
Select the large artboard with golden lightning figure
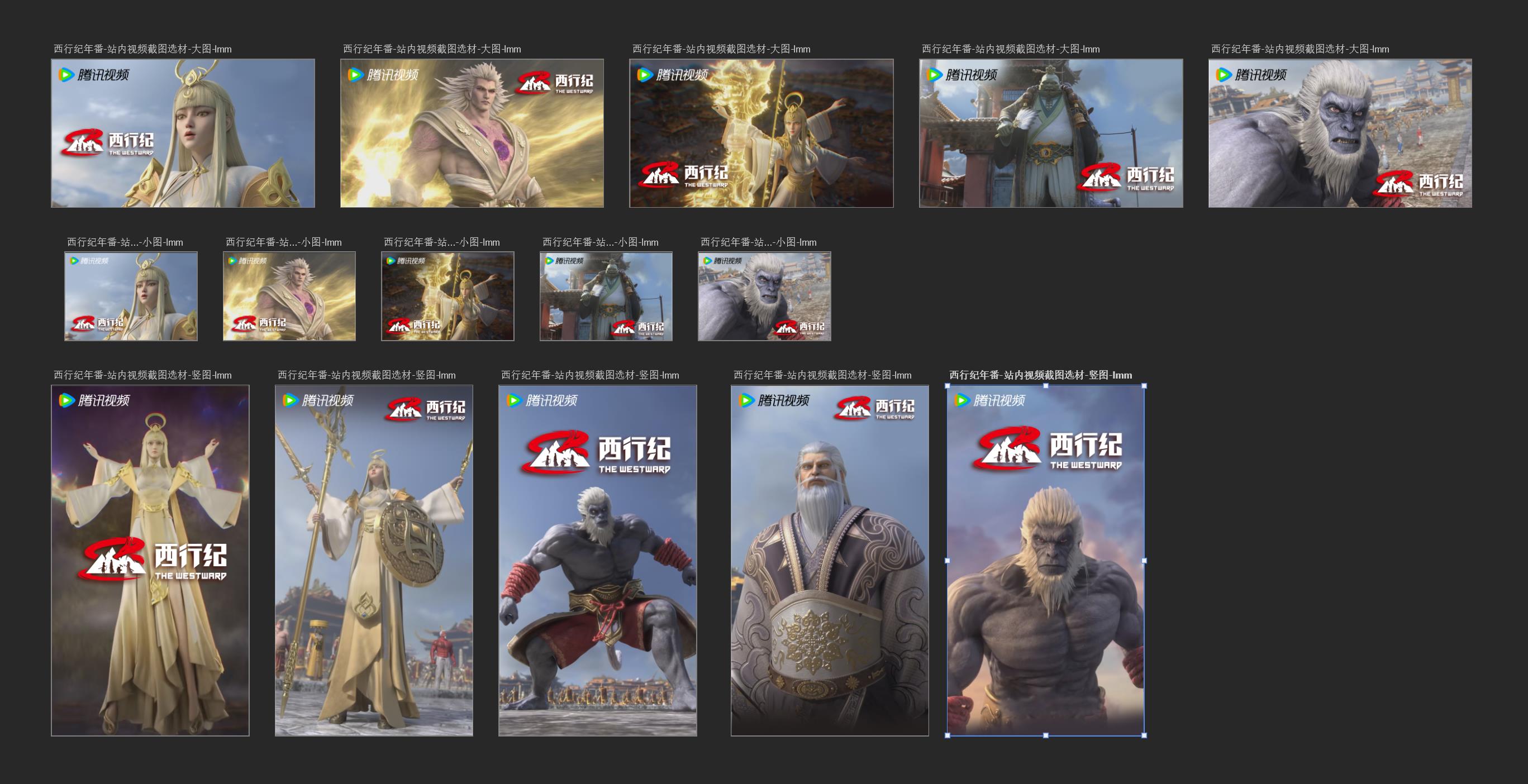(761, 133)
